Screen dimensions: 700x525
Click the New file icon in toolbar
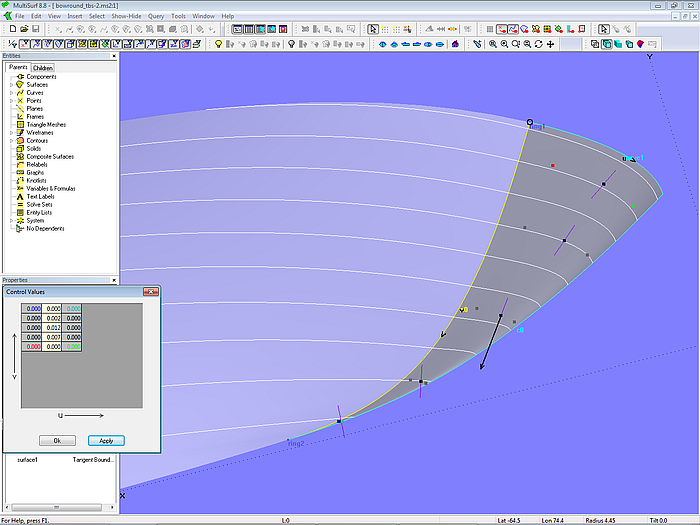click(x=11, y=29)
